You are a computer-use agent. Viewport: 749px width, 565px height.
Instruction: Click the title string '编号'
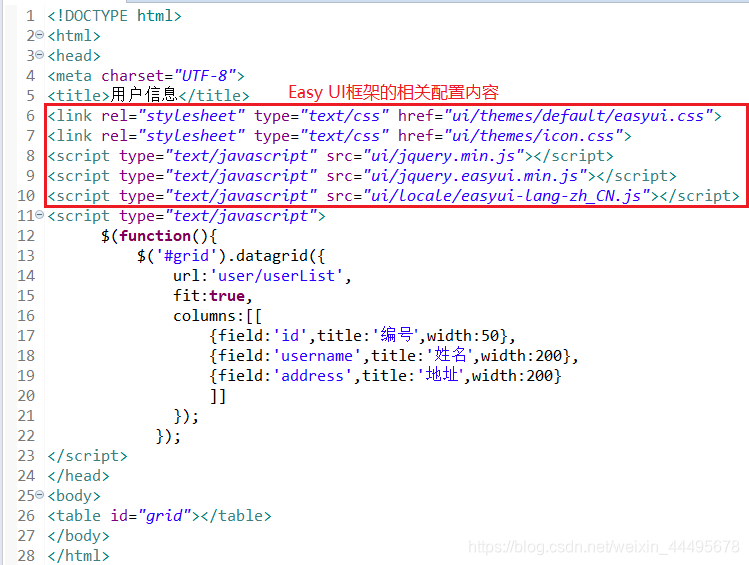point(396,335)
